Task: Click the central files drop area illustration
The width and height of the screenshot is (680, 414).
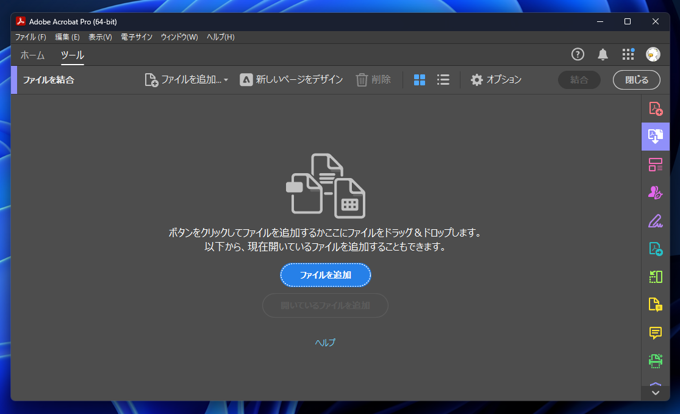Action: pyautogui.click(x=326, y=186)
